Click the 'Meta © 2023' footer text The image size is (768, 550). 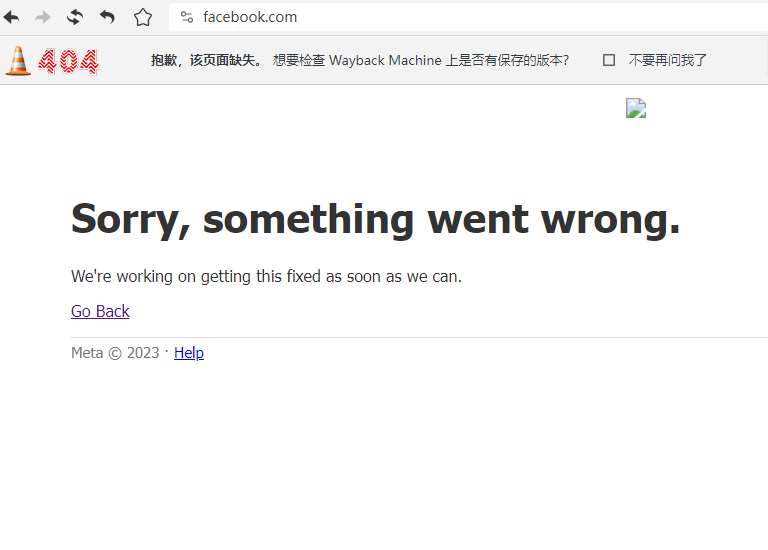(115, 353)
